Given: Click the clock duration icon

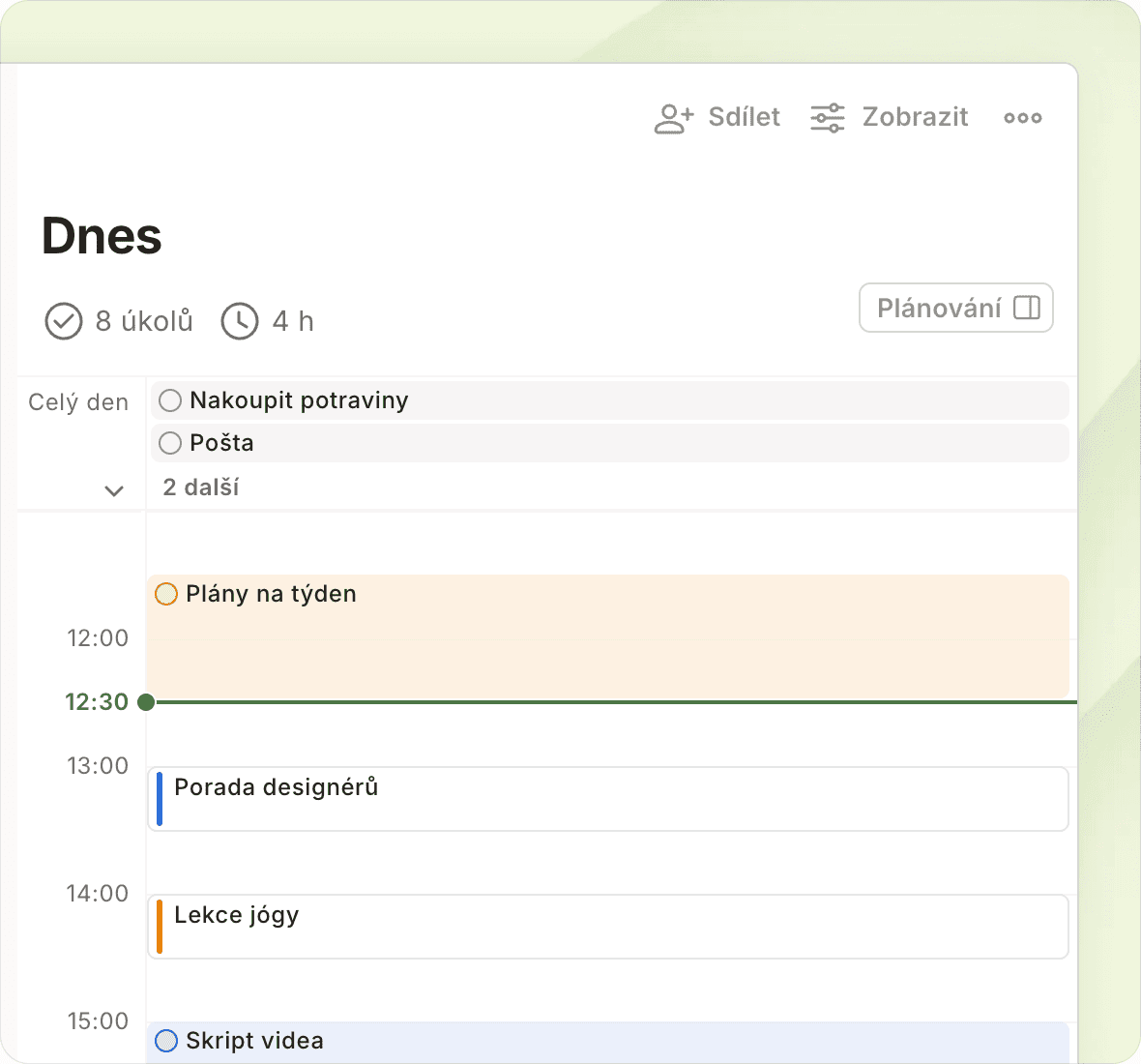Looking at the screenshot, I should point(240,321).
